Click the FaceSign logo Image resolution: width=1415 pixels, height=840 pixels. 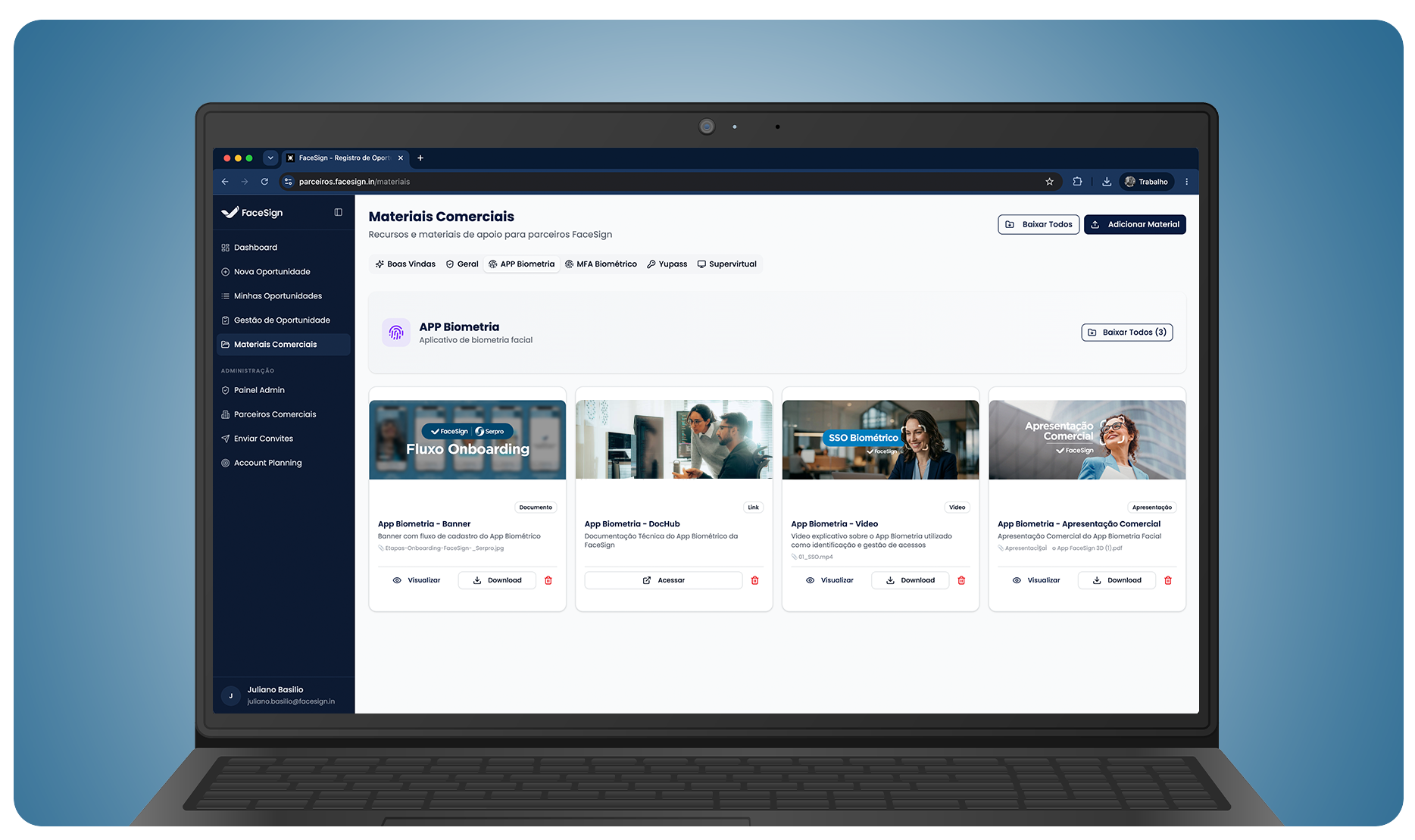(x=252, y=213)
